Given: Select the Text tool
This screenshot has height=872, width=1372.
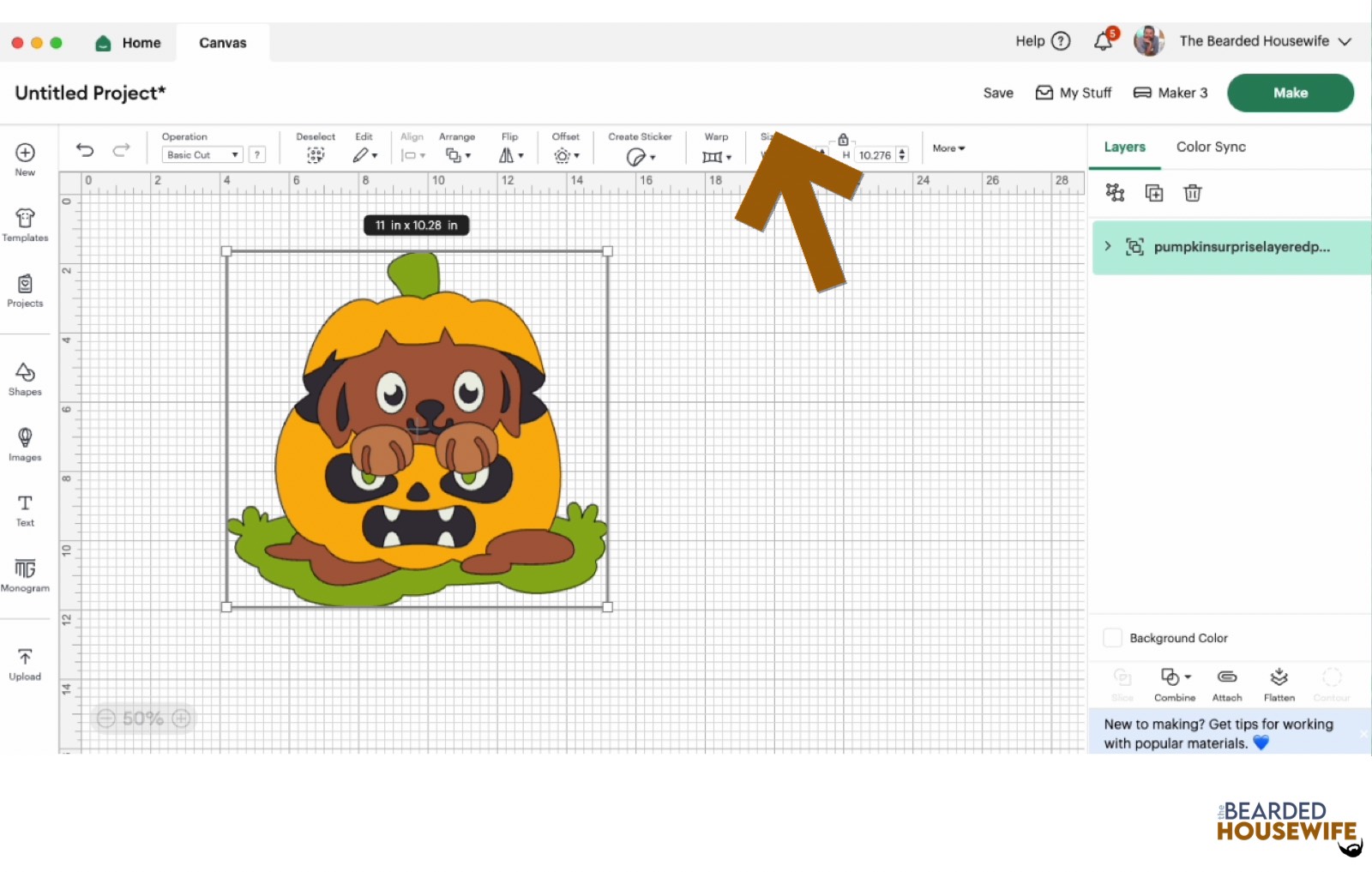Looking at the screenshot, I should coord(25,508).
